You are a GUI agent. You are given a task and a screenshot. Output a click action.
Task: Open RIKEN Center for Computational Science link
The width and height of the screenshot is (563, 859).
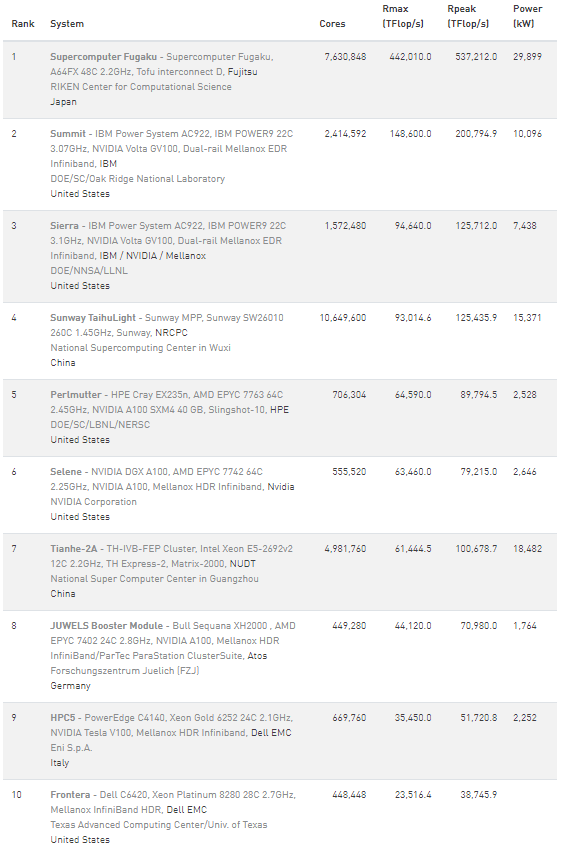141,87
